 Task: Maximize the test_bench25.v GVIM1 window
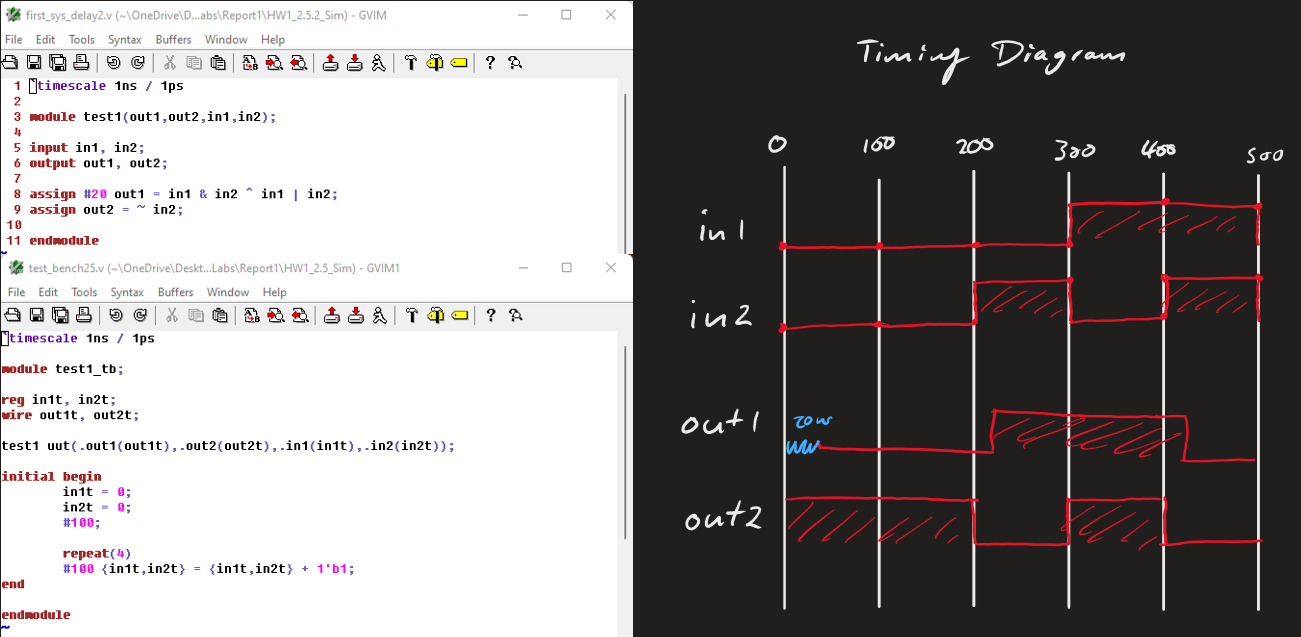[x=566, y=268]
